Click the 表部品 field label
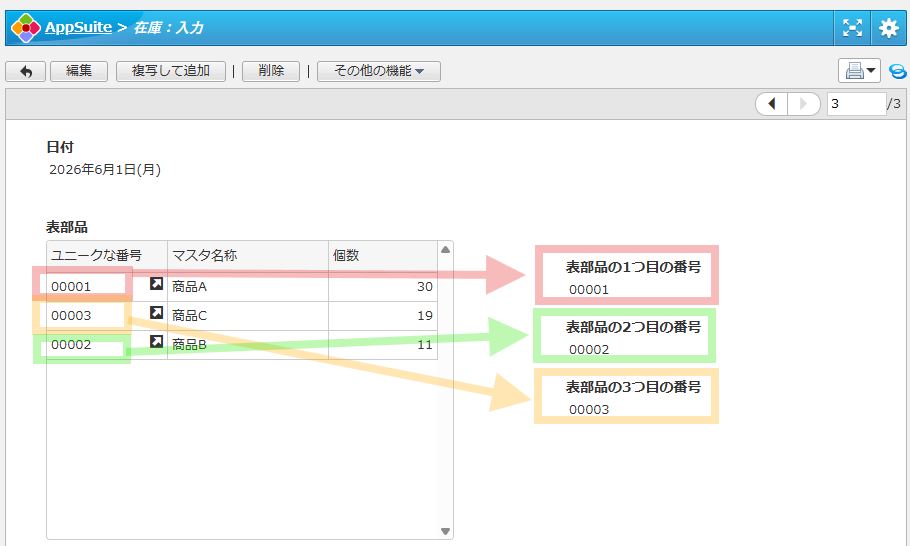This screenshot has height=546, width=910. tap(67, 227)
